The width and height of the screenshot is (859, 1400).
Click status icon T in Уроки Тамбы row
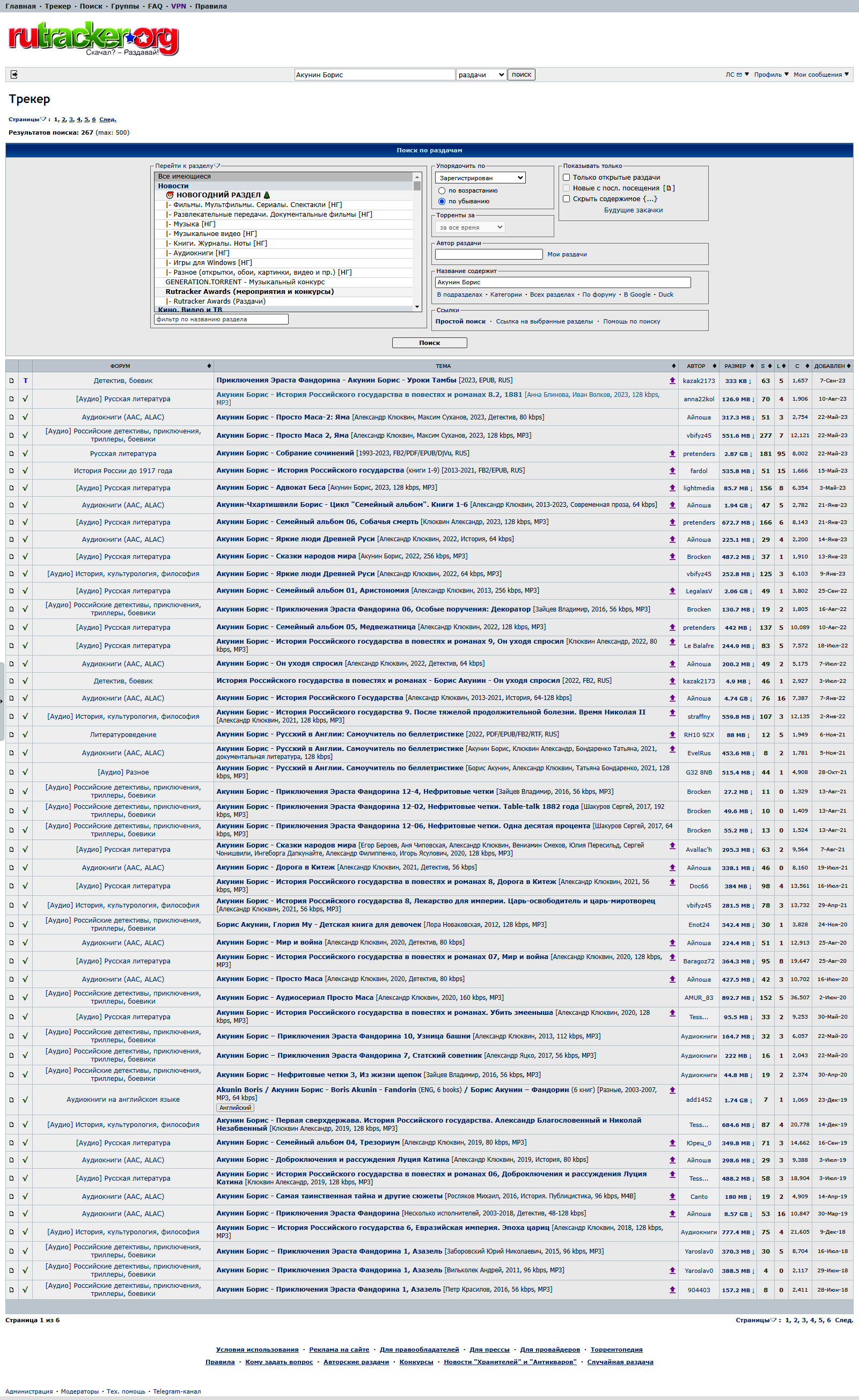point(25,381)
